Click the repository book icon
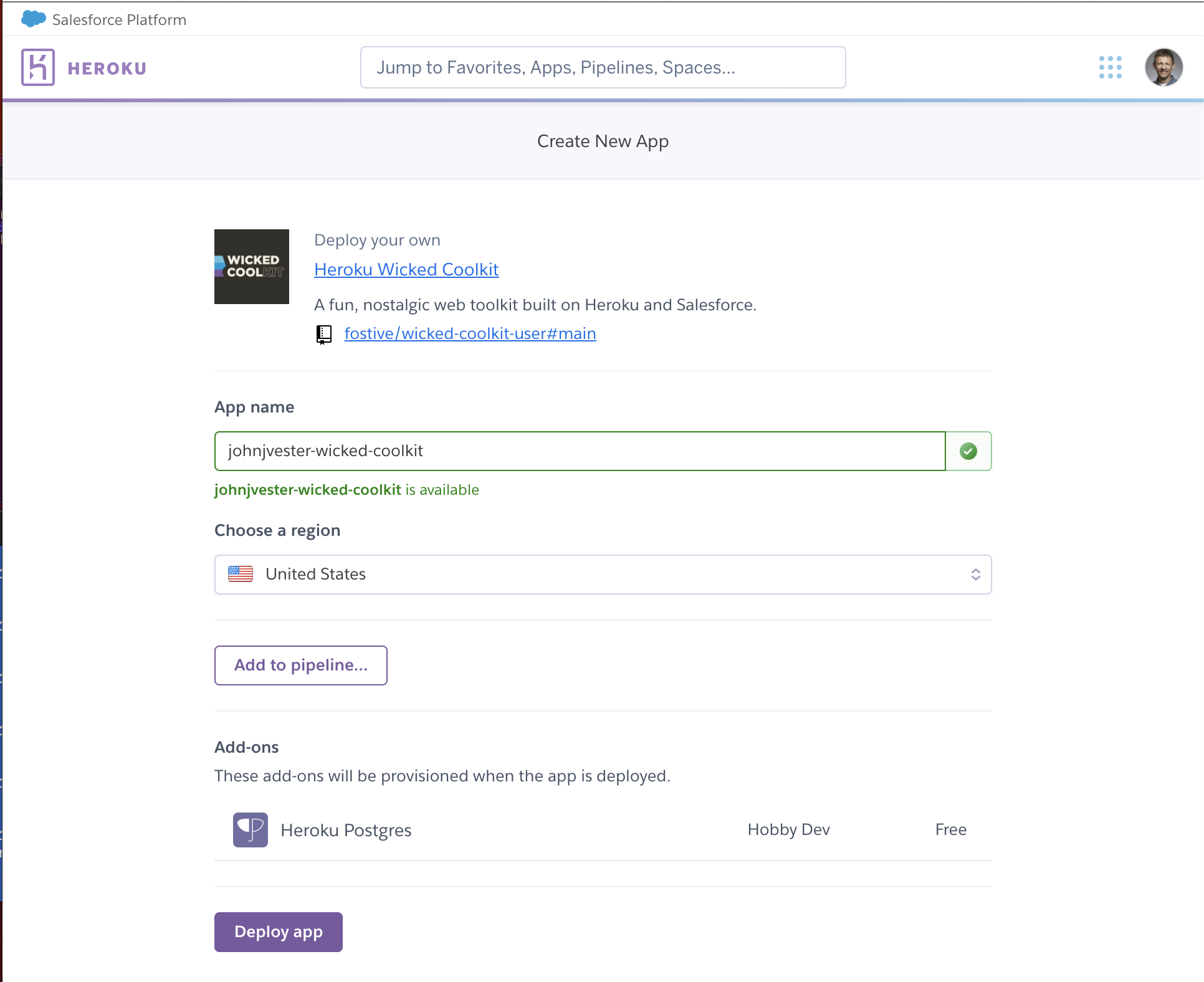 tap(324, 335)
